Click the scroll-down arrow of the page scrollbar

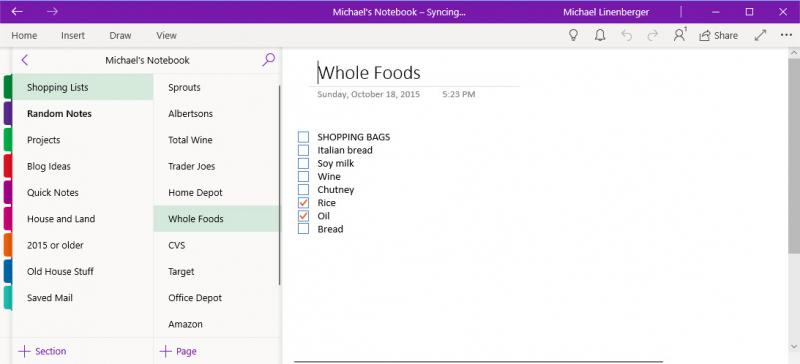pyautogui.click(x=794, y=347)
